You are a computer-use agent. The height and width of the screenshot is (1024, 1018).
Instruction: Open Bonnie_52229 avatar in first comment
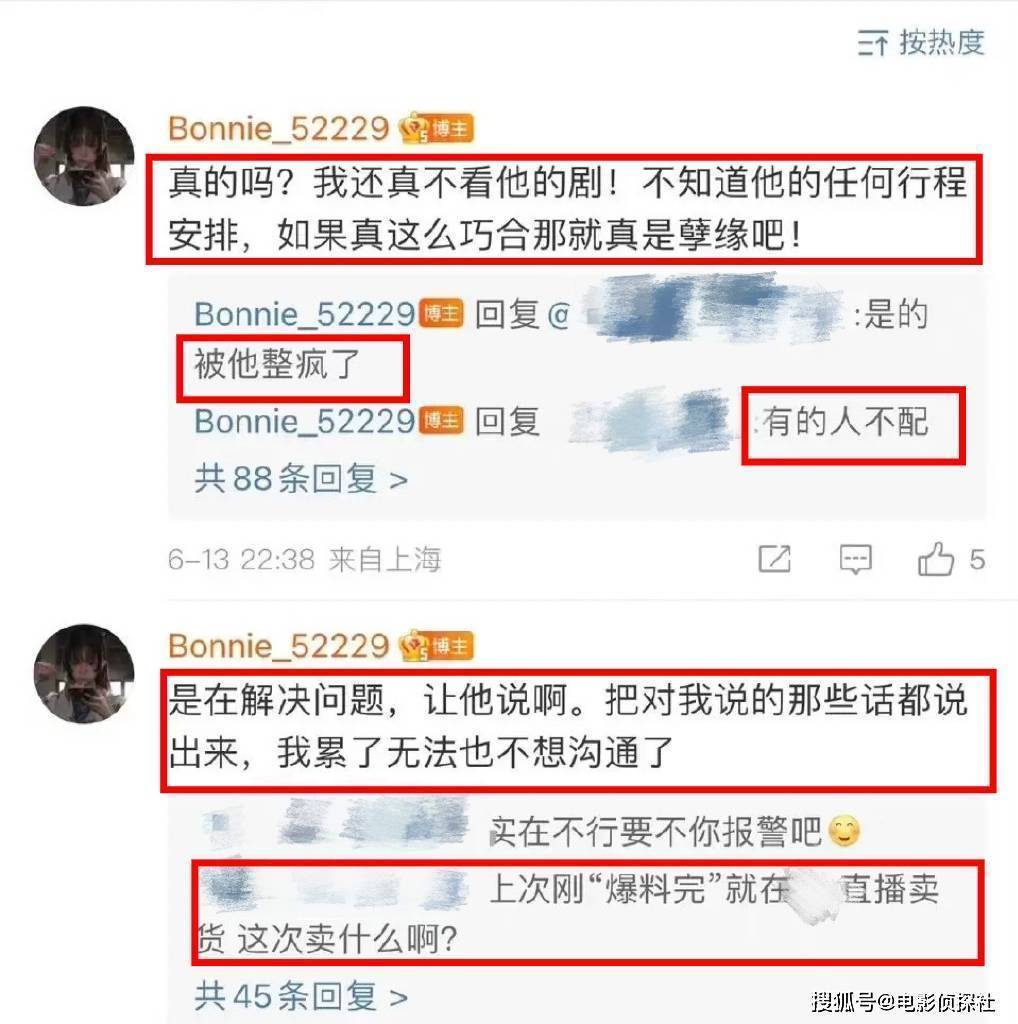[84, 156]
